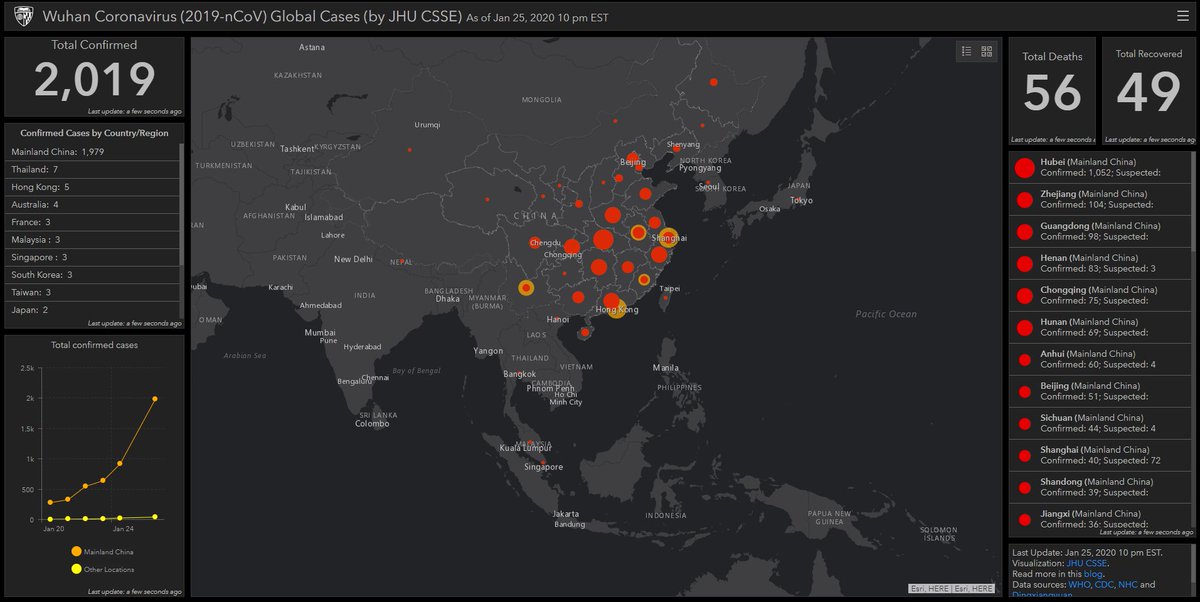Viewport: 1200px width, 602px height.
Task: Select 'Singapore : 3' in country list
Action: [93, 257]
